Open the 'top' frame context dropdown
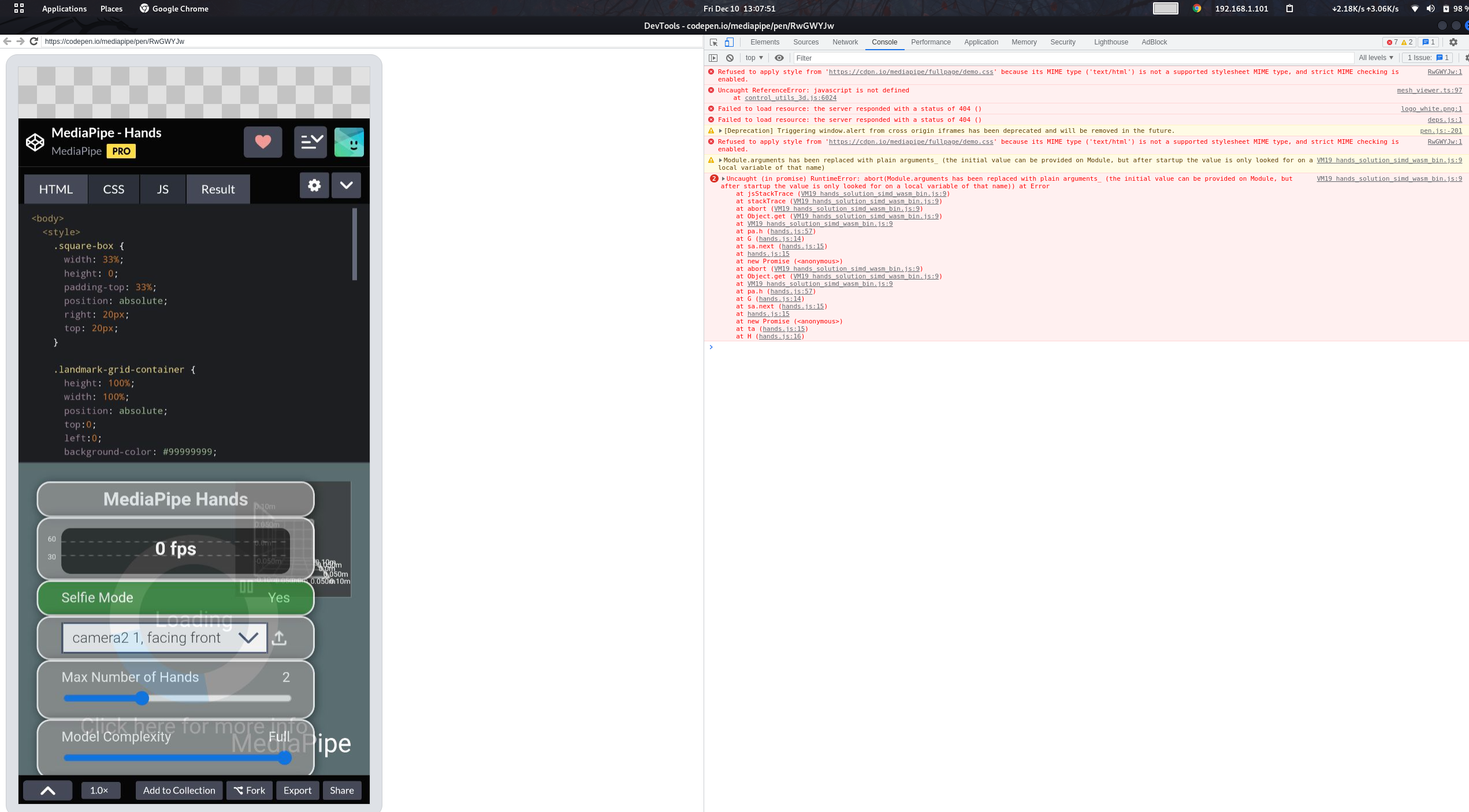The height and width of the screenshot is (812, 1469). coord(753,58)
